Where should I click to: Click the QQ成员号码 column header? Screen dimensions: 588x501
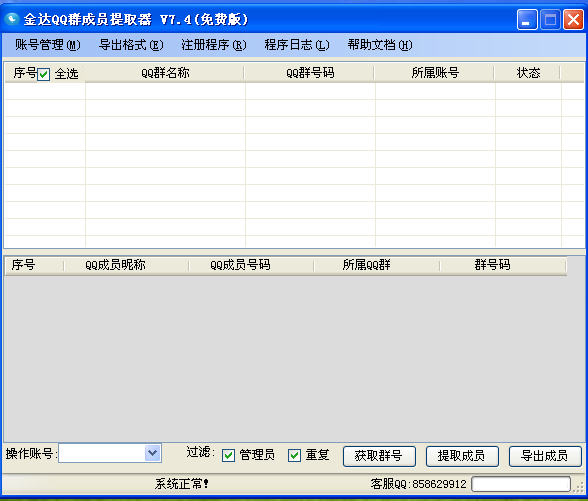tap(251, 265)
